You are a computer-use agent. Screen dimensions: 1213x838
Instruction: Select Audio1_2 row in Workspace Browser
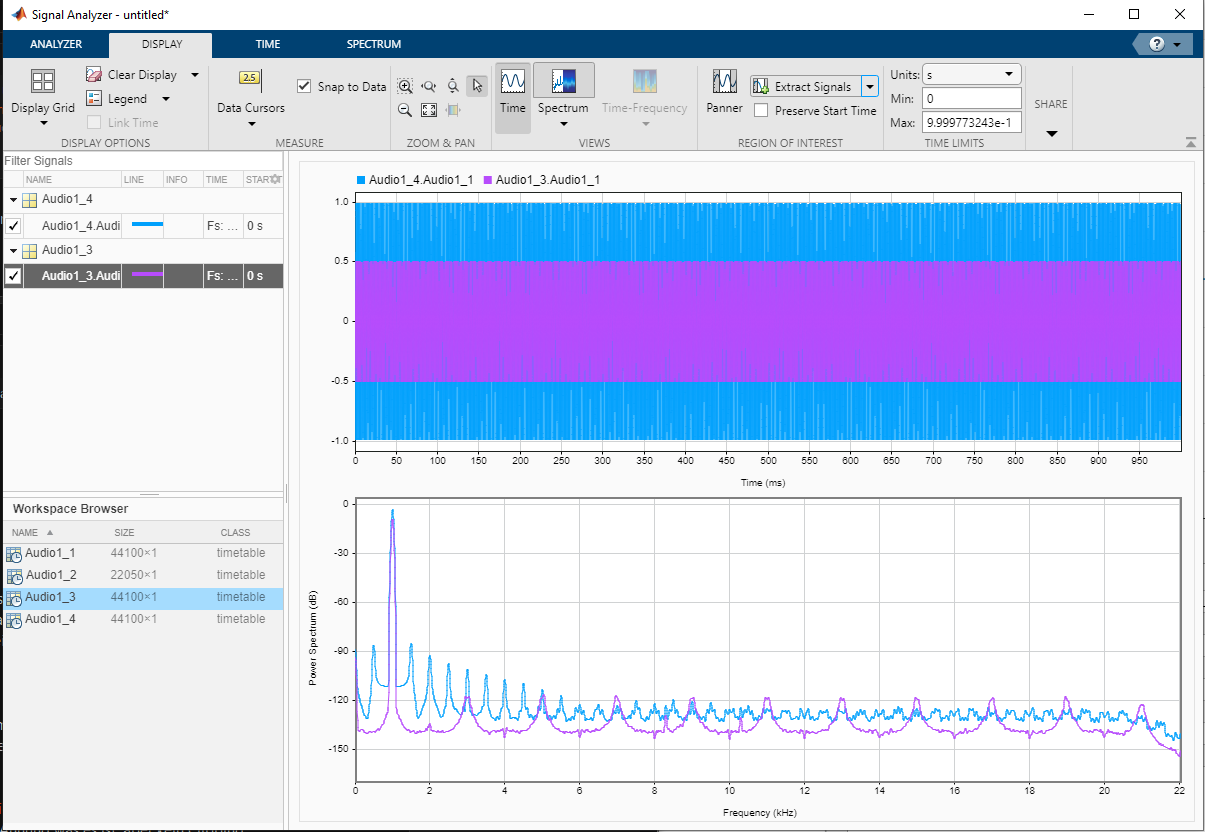pyautogui.click(x=142, y=575)
